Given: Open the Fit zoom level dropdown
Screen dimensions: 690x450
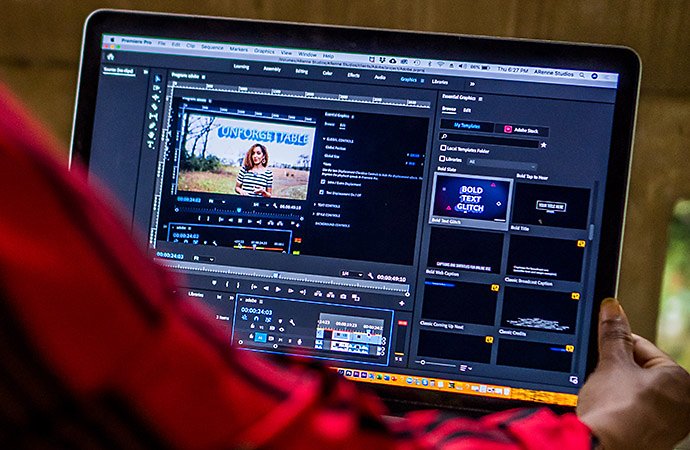Looking at the screenshot, I should click(x=204, y=258).
